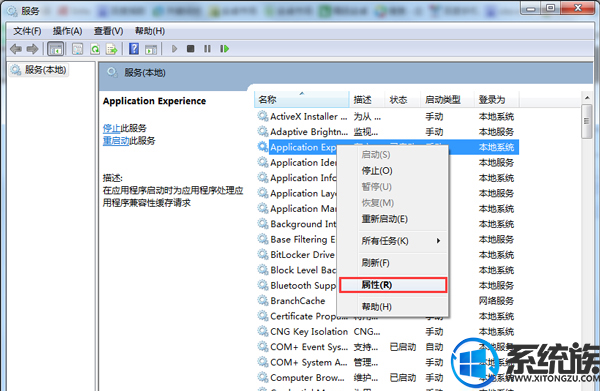Open the 操作(A) menu
The image size is (600, 391).
(x=67, y=31)
